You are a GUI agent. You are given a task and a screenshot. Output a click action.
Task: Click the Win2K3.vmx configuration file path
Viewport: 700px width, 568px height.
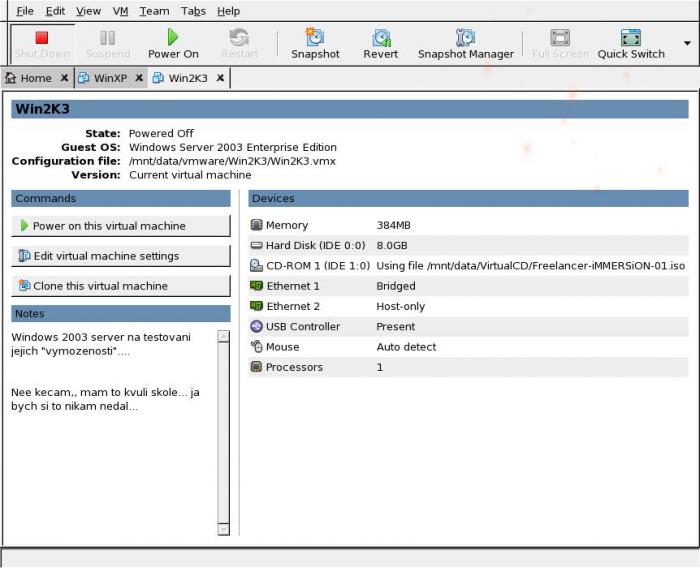pos(232,161)
